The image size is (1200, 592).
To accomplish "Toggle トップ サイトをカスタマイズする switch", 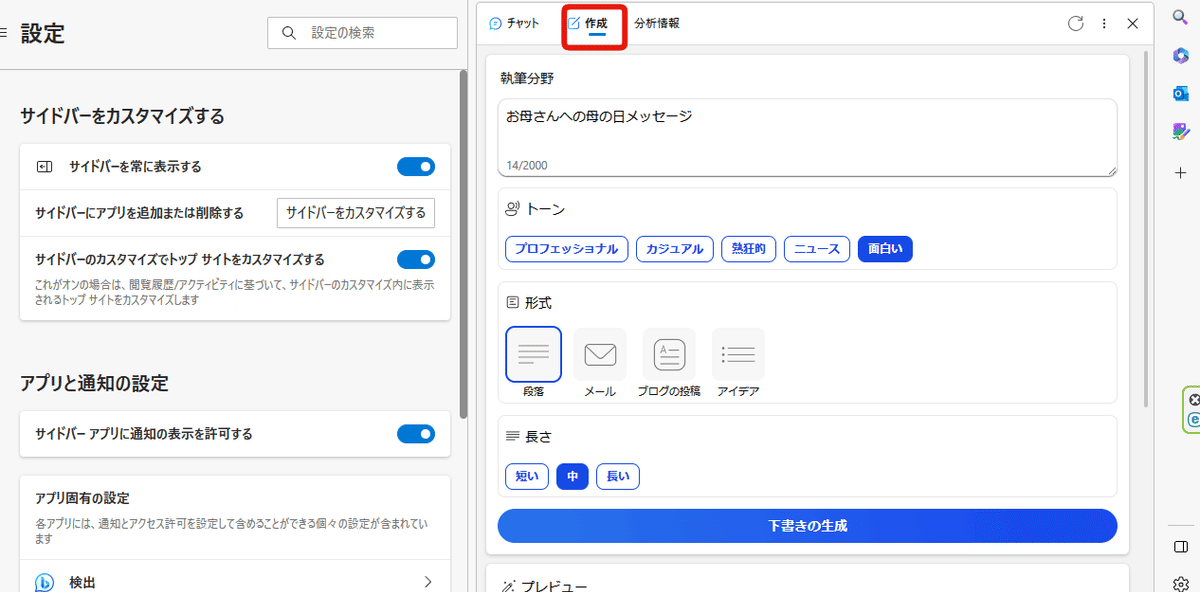I will click(416, 260).
